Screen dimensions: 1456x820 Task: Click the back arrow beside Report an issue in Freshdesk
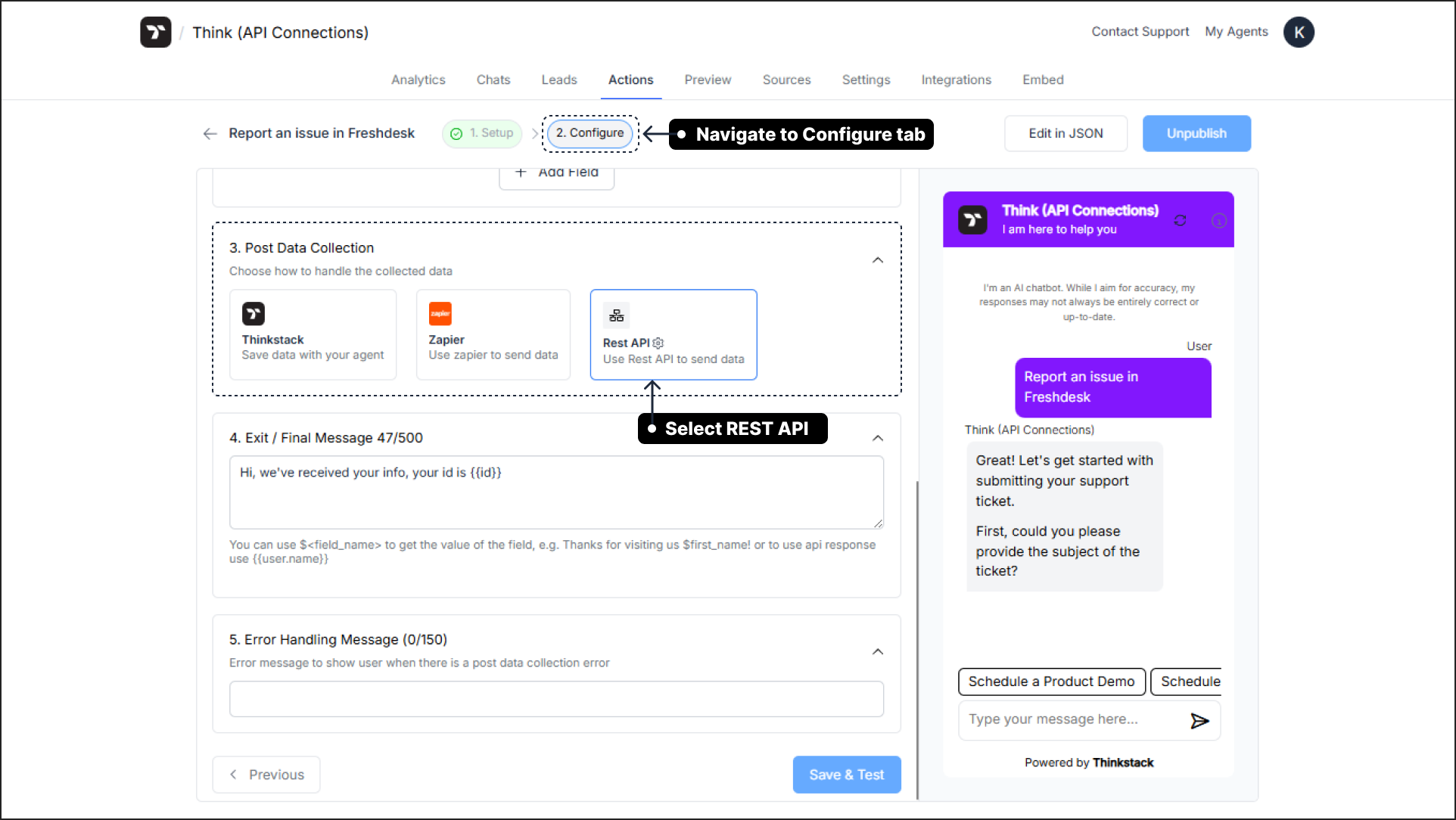tap(210, 133)
